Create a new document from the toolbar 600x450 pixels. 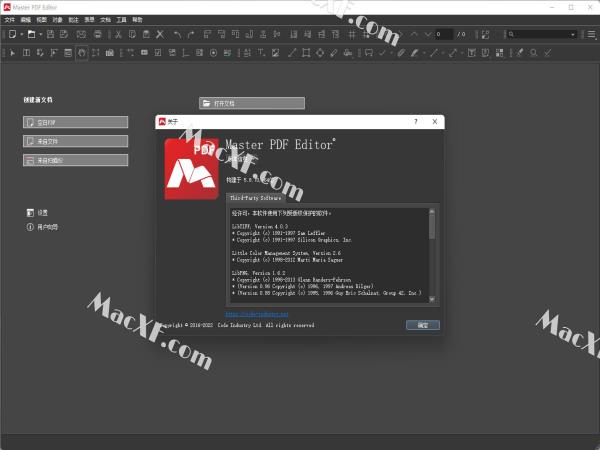(12, 34)
